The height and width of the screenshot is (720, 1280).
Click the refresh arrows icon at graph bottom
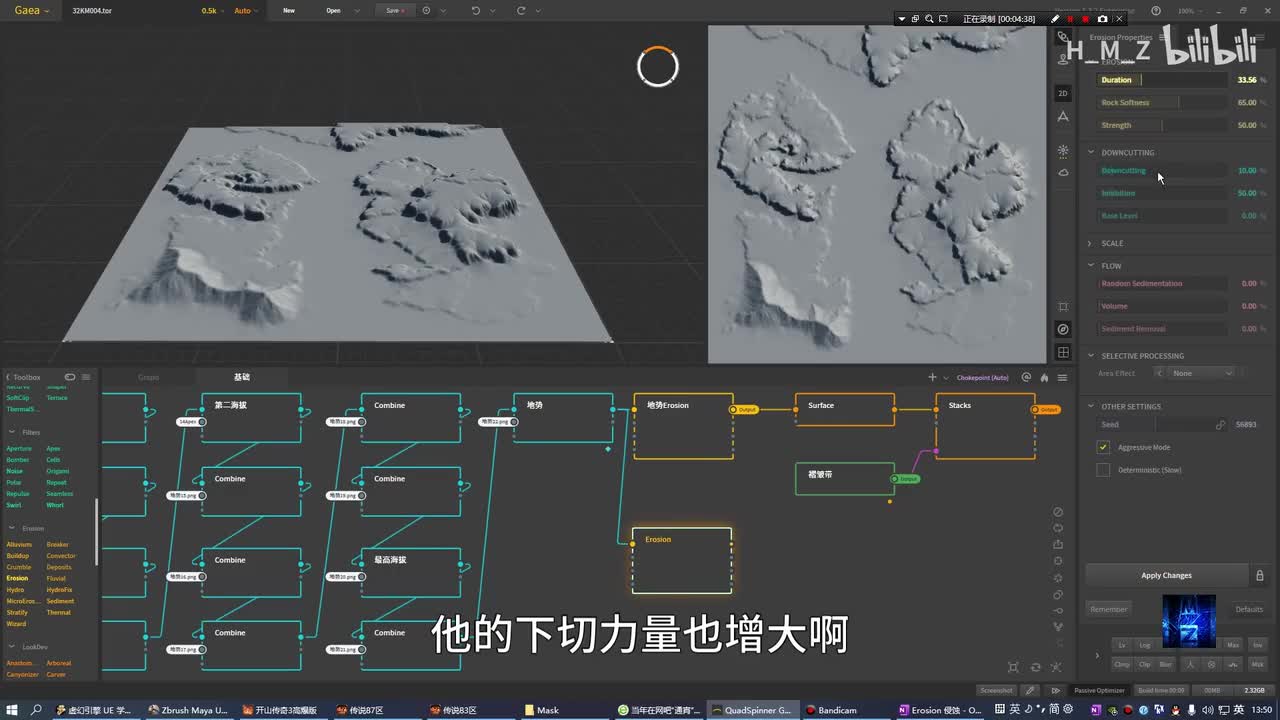point(1036,667)
